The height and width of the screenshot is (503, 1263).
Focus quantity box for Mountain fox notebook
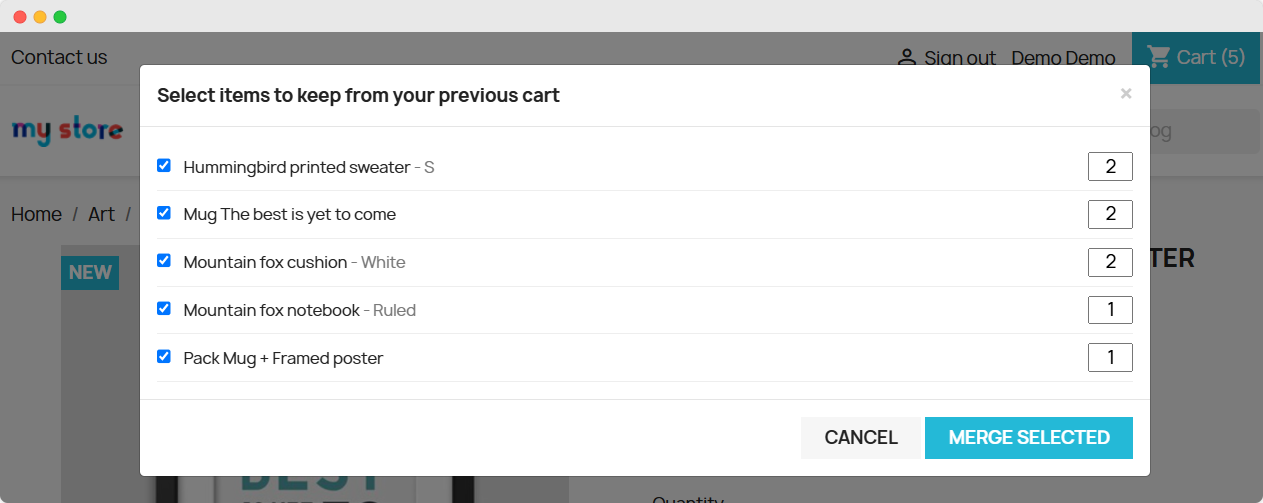[x=1110, y=310]
